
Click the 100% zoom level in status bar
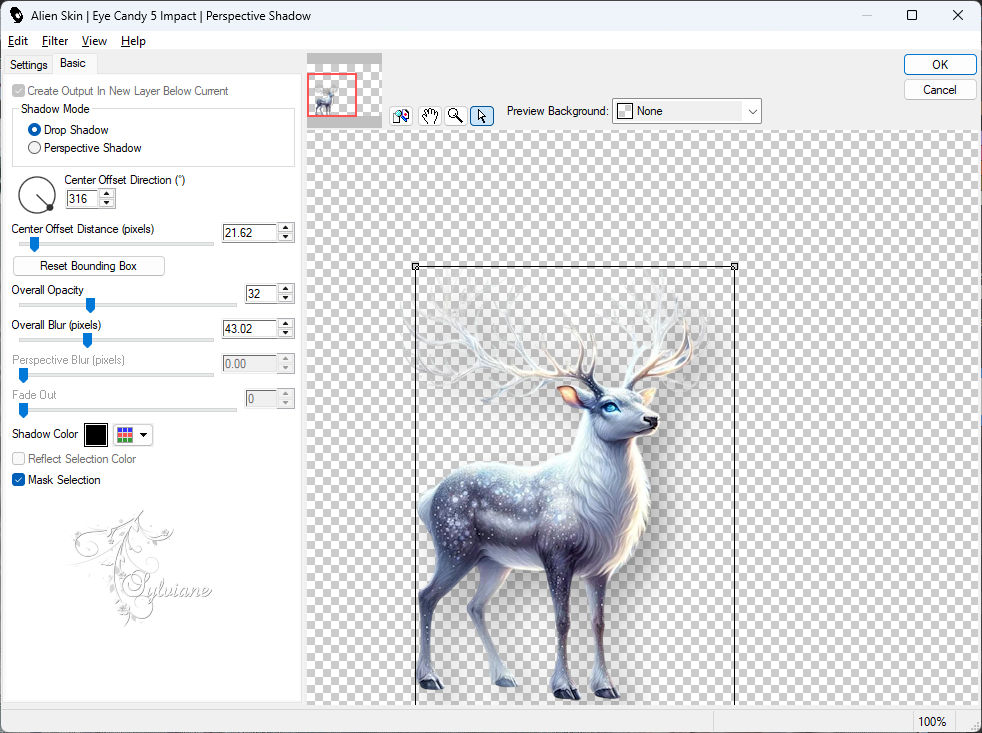coord(932,722)
